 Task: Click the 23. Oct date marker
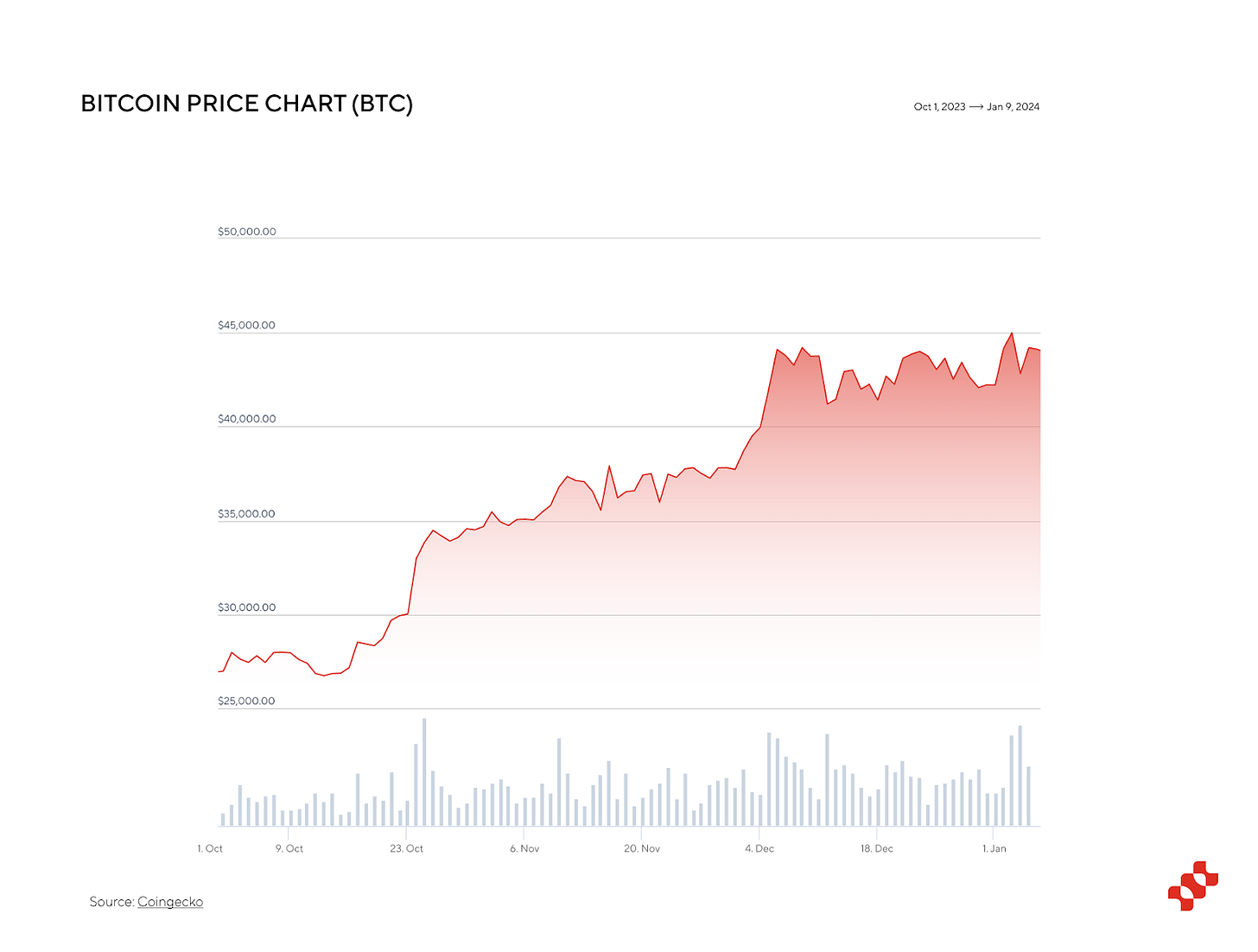407,849
